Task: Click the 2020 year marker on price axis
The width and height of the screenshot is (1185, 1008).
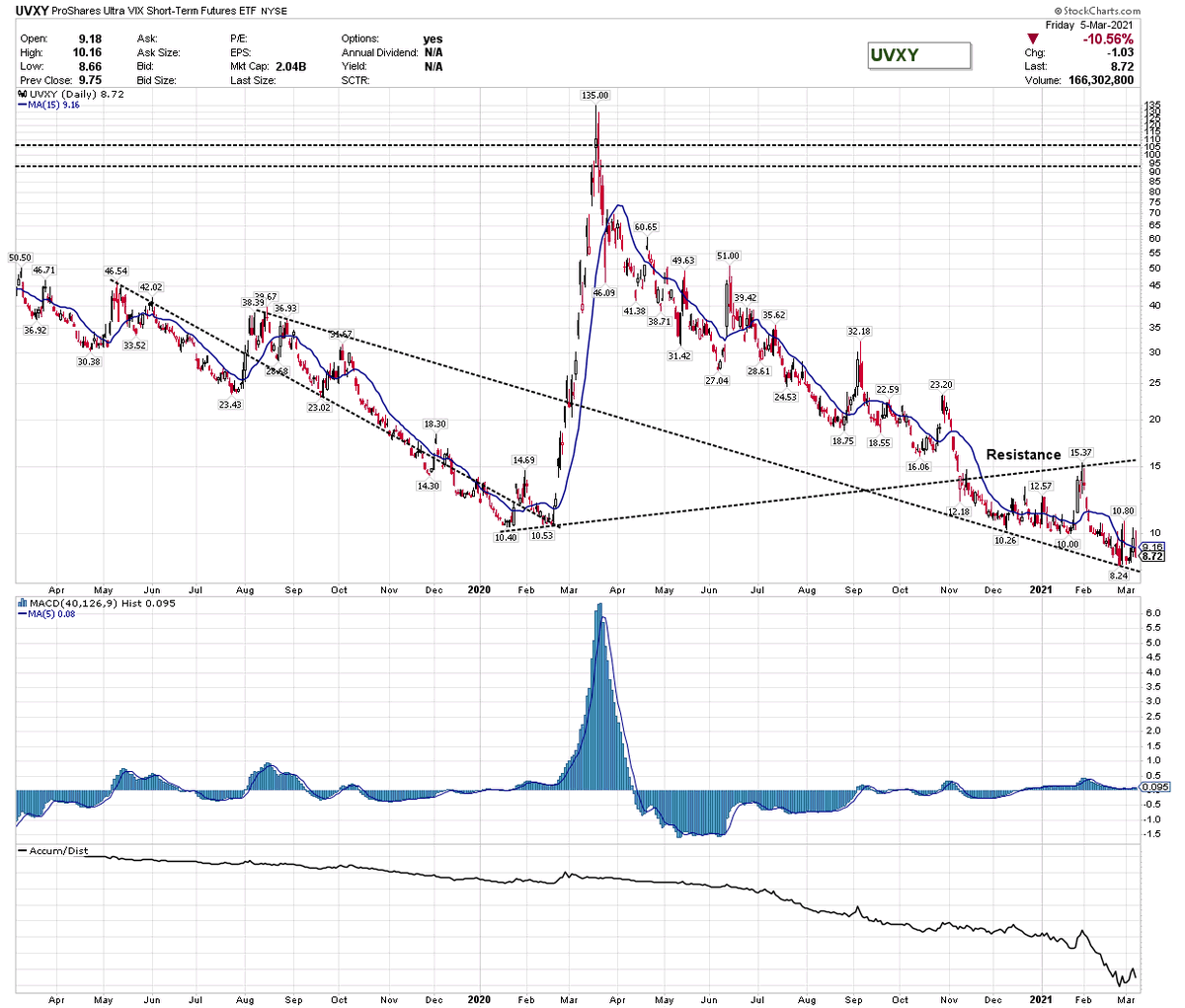Action: [478, 589]
